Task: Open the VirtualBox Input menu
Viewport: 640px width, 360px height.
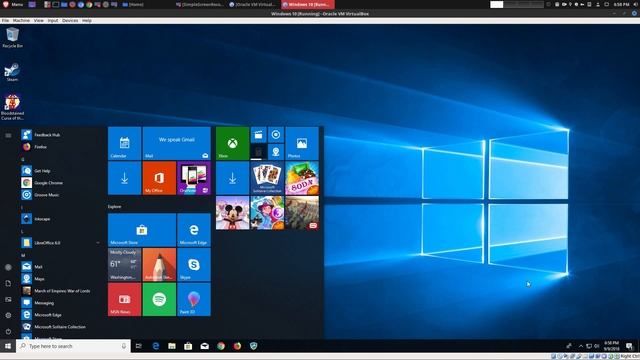Action: (x=53, y=20)
